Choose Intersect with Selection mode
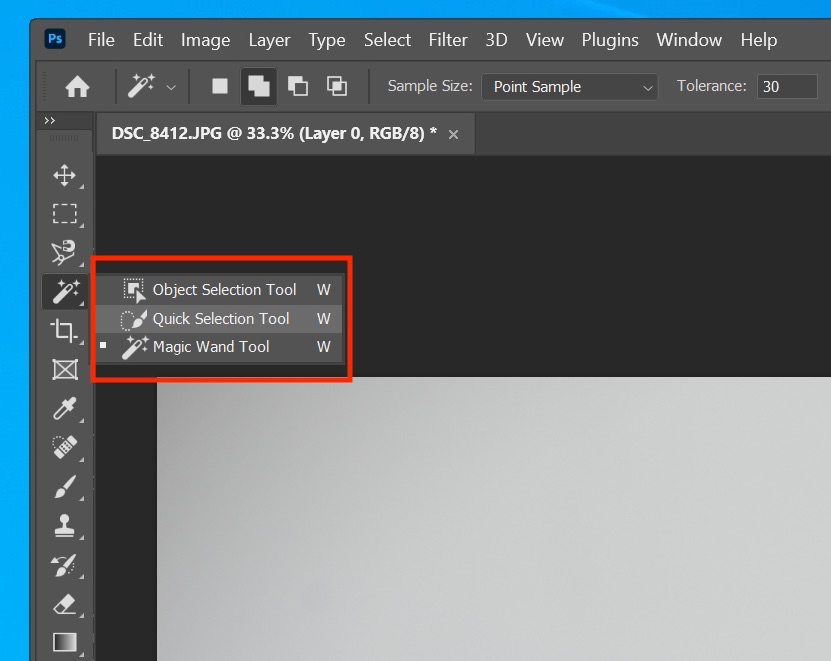Image resolution: width=831 pixels, height=661 pixels. pos(337,86)
